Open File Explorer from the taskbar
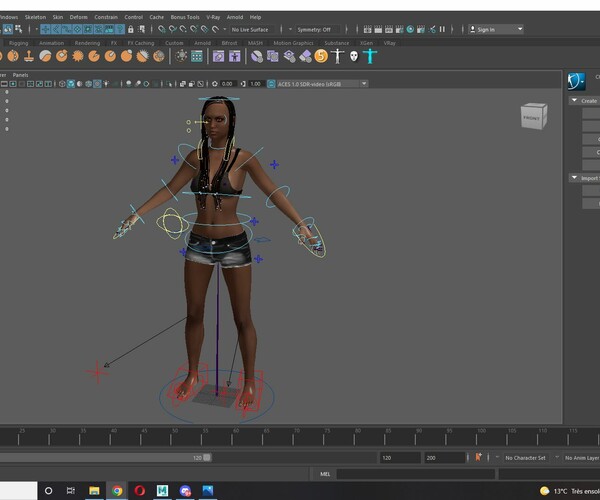600x500 pixels. point(94,490)
